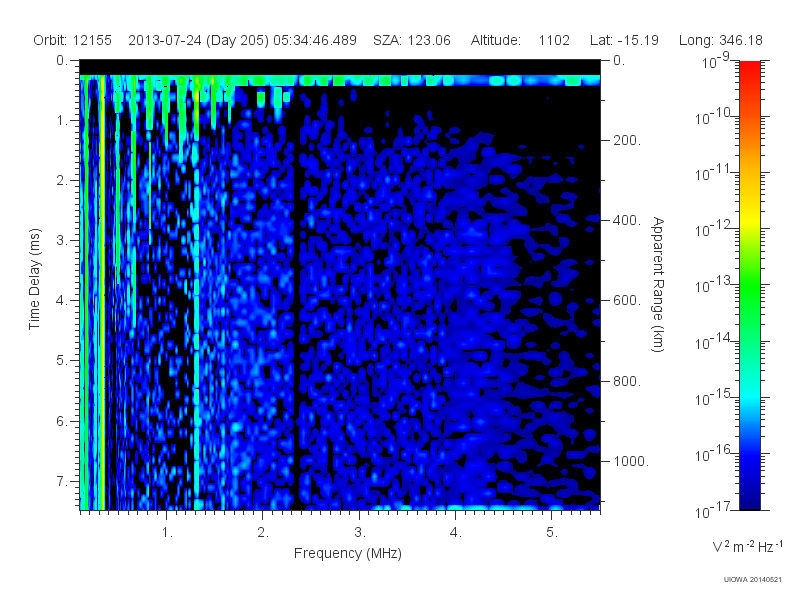Click the '4.' tick on frequency axis
The width and height of the screenshot is (800, 600).
coord(456,533)
